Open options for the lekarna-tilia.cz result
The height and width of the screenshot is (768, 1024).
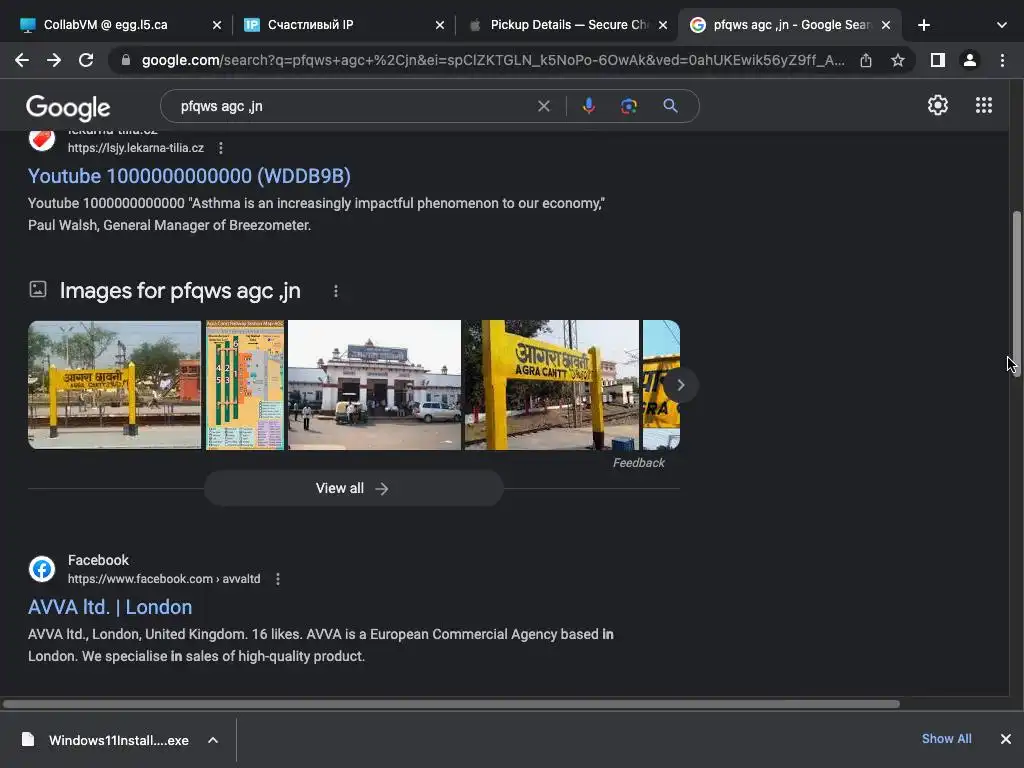221,148
